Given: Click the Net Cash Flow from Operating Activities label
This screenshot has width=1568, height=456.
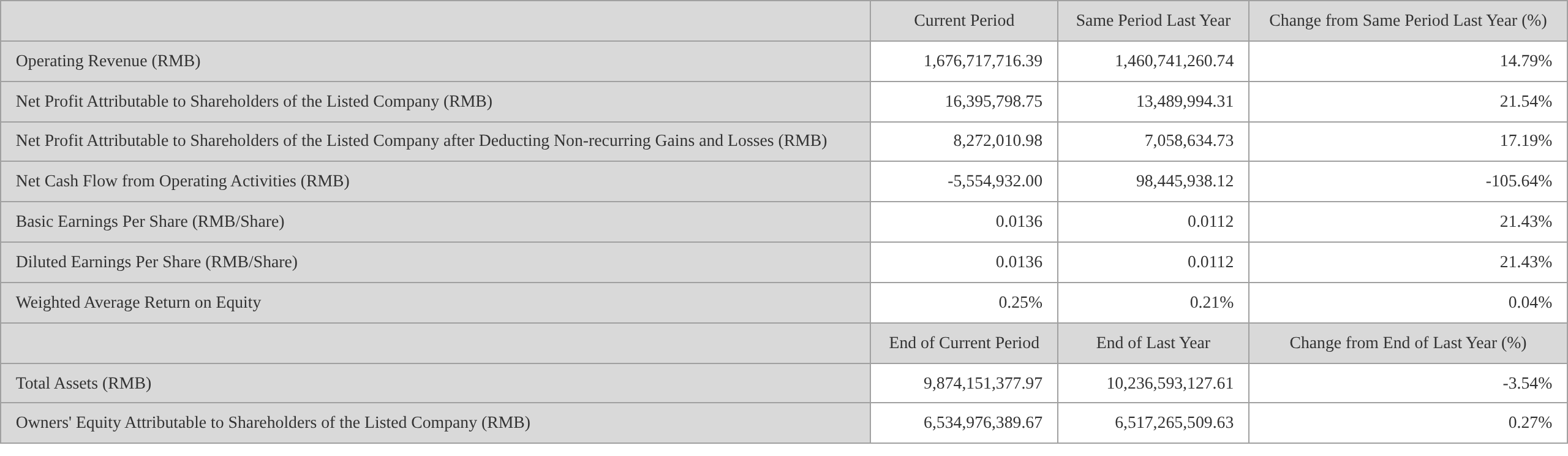Looking at the screenshot, I should (x=183, y=181).
